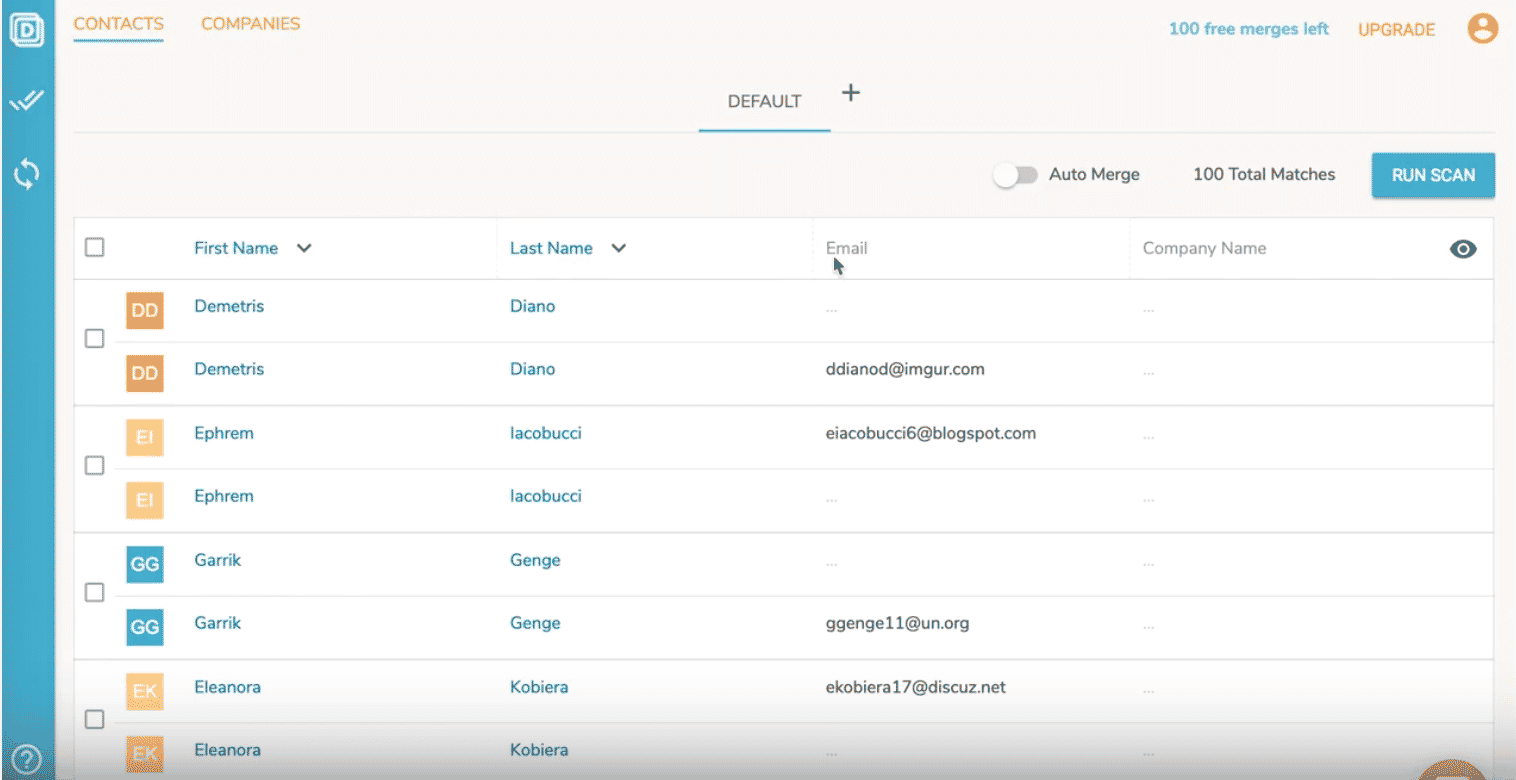Check the select-all checkbox in the header
This screenshot has width=1516, height=780.
coord(94,247)
